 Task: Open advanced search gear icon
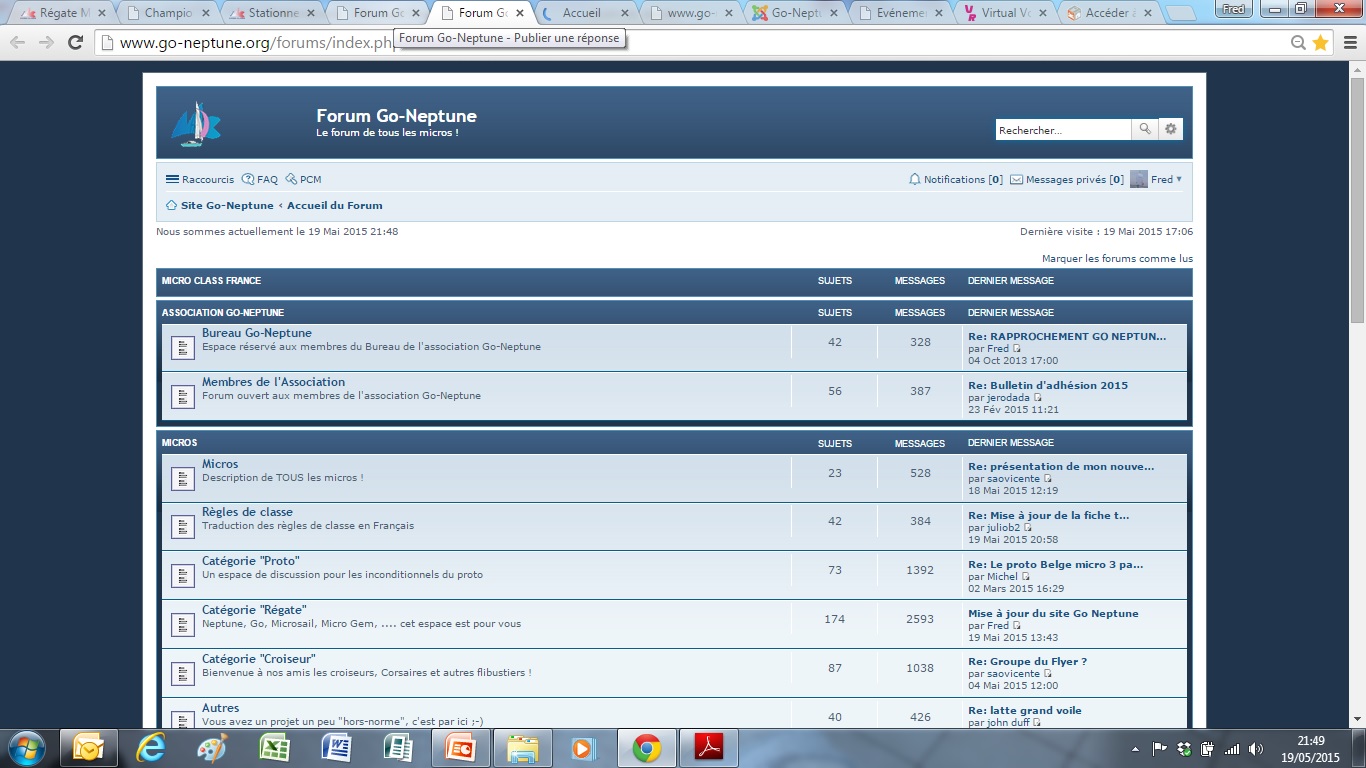(x=1171, y=129)
